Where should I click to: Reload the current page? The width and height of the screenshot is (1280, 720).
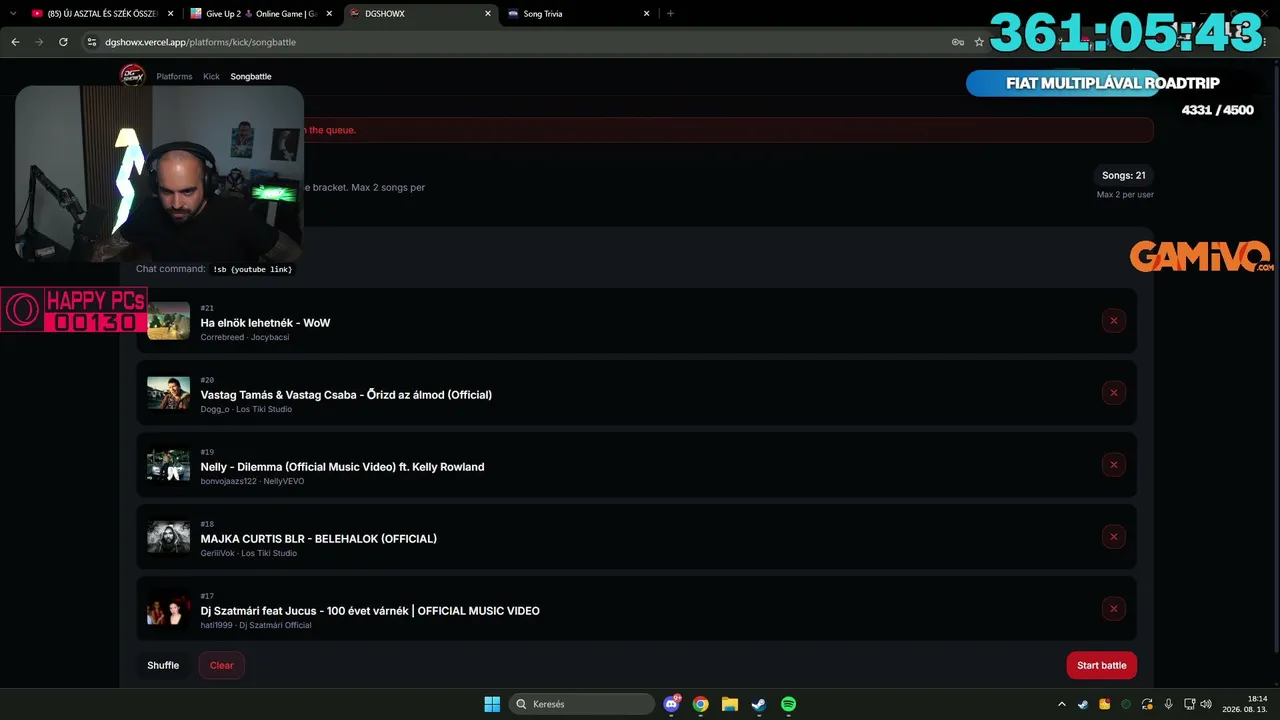pyautogui.click(x=63, y=42)
